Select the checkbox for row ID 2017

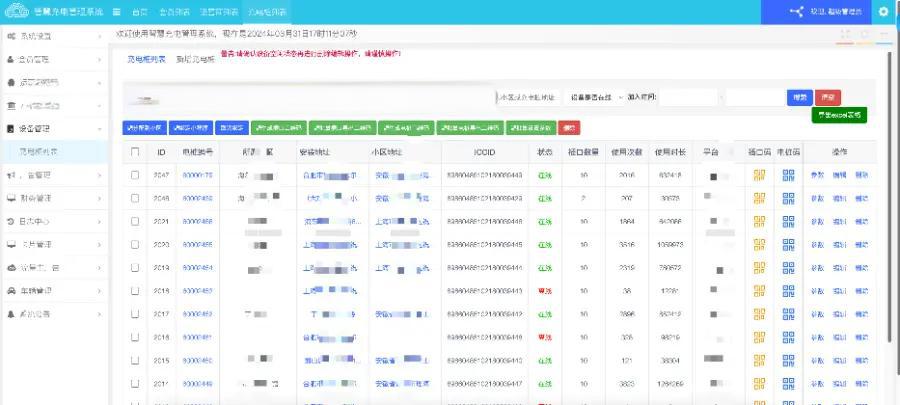135,313
